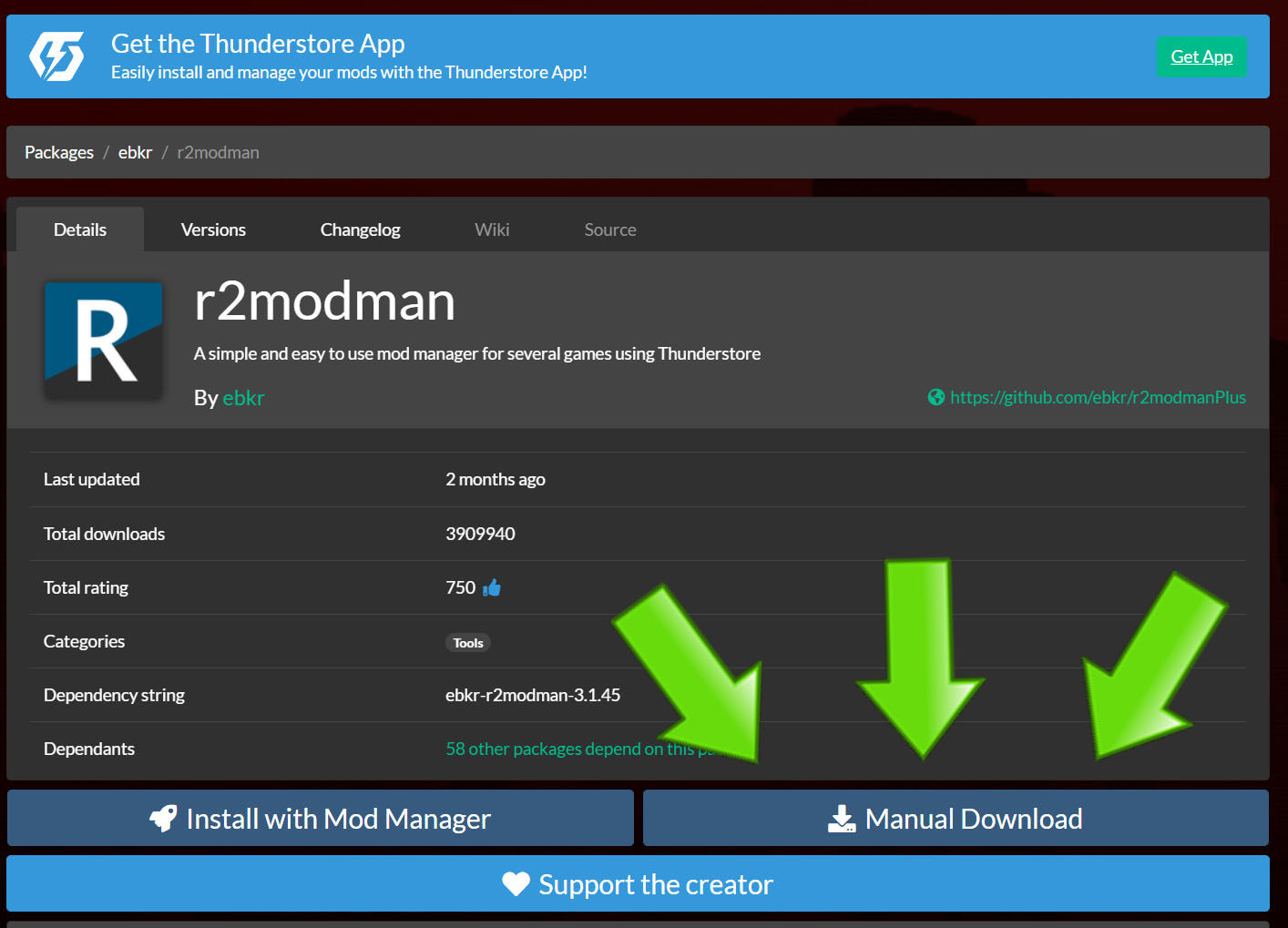Select the Details tab
1288x928 pixels.
click(x=80, y=229)
